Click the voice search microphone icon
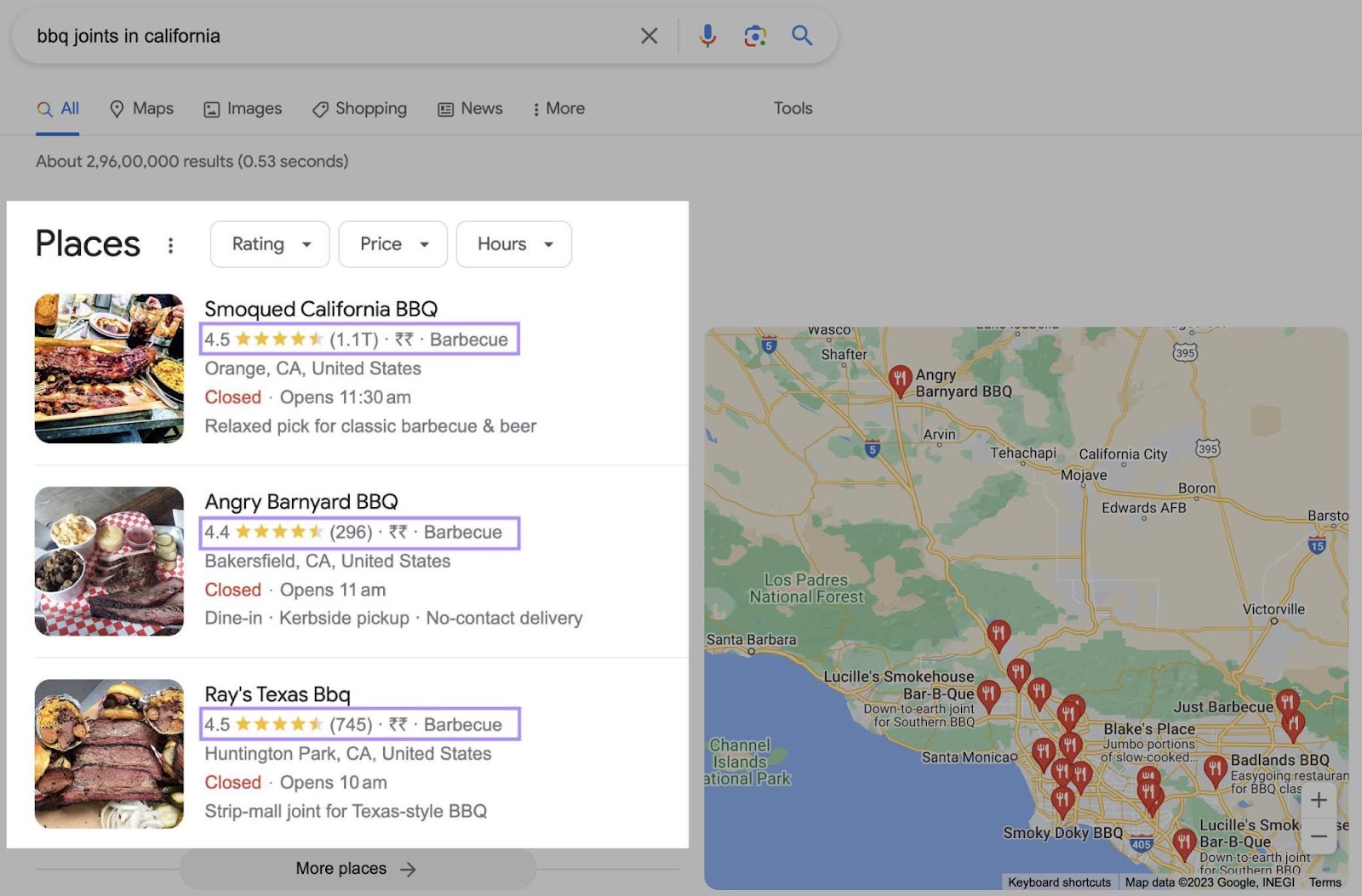This screenshot has height=896, width=1362. point(707,36)
